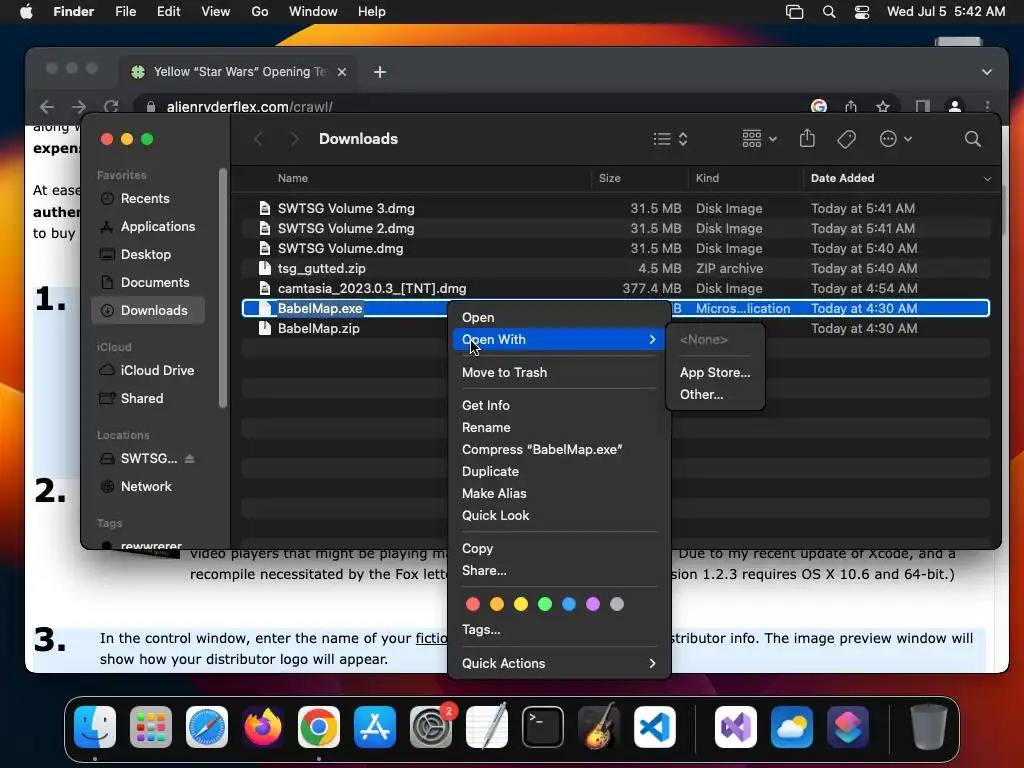Launch Safari from the Dock
Image resolution: width=1024 pixels, height=768 pixels.
[x=207, y=727]
